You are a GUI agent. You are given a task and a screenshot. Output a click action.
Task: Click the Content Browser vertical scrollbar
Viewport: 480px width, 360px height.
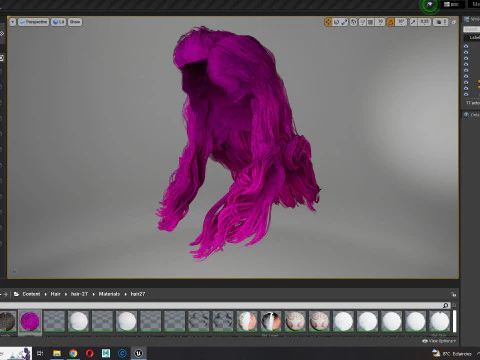click(454, 321)
